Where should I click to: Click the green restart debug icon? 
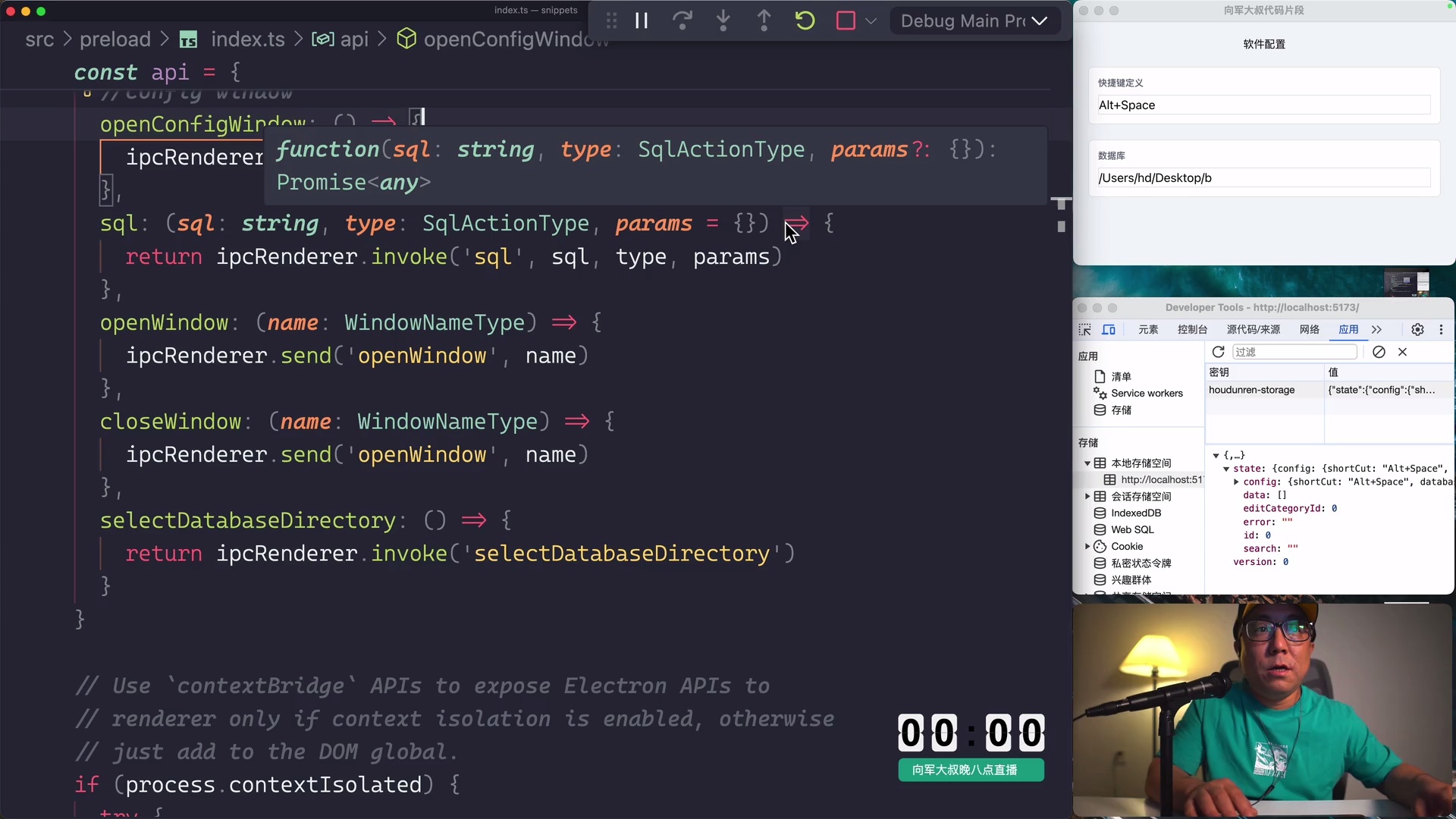(805, 20)
